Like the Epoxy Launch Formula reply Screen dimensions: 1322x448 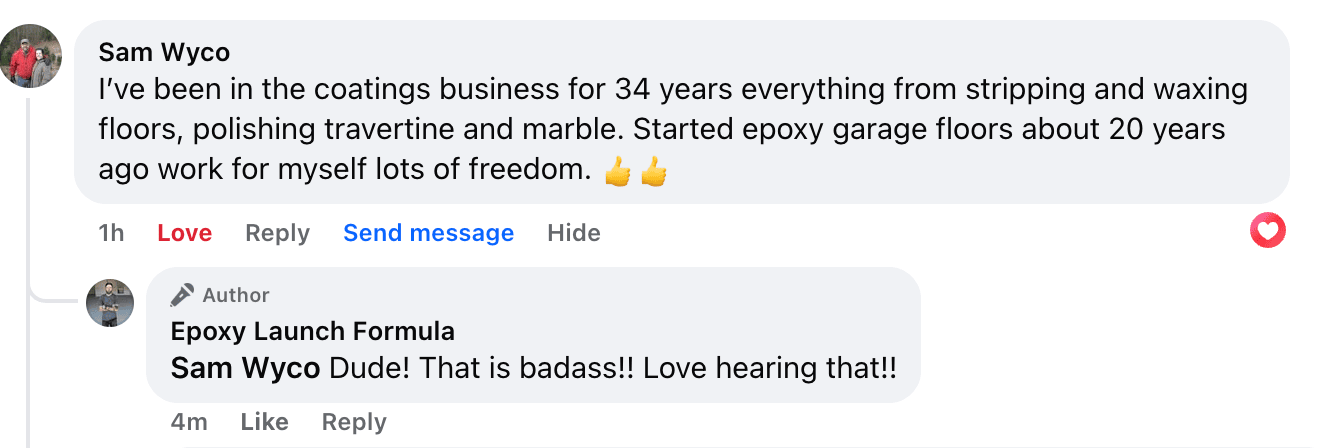(x=264, y=422)
